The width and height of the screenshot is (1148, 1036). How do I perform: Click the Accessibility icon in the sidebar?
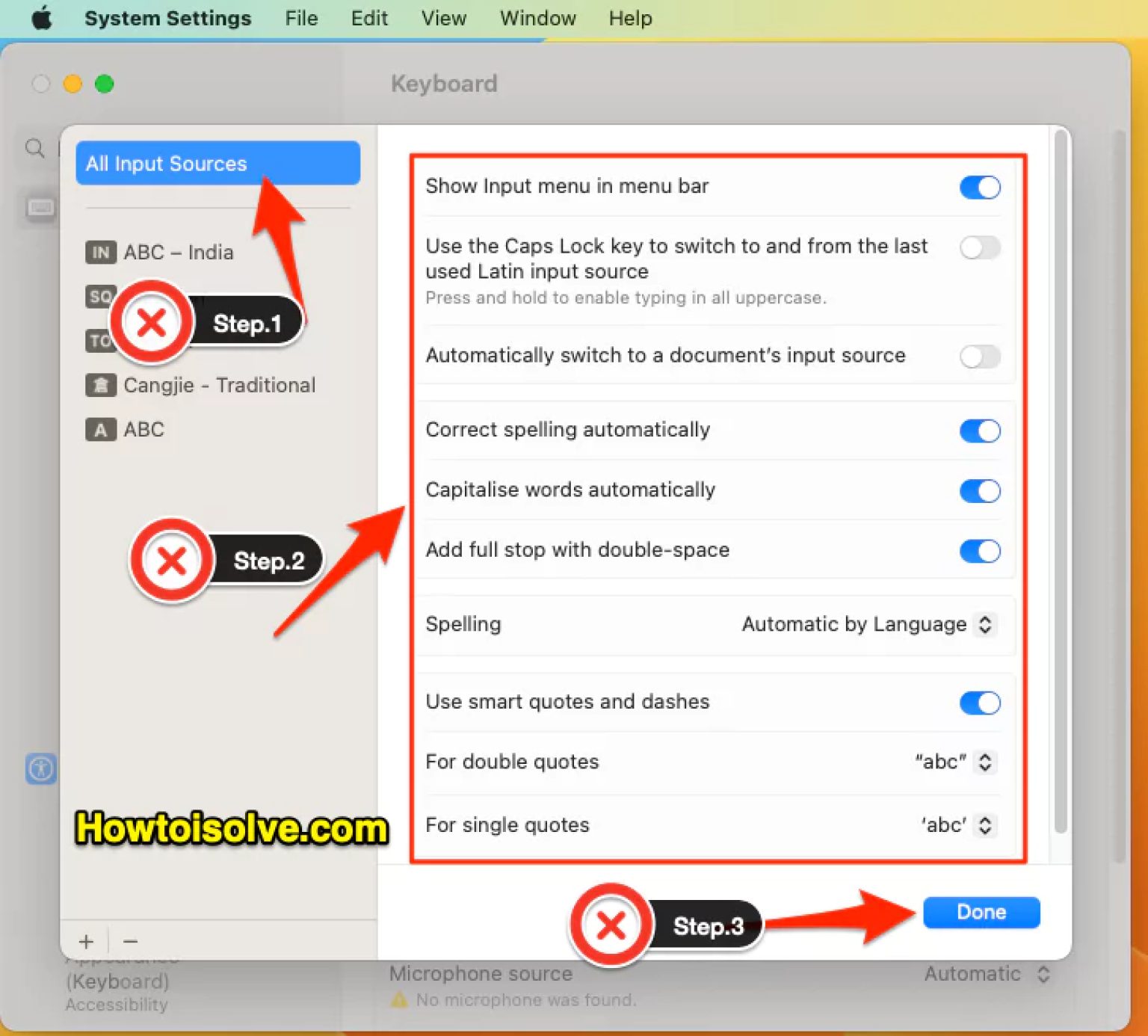pos(41,768)
